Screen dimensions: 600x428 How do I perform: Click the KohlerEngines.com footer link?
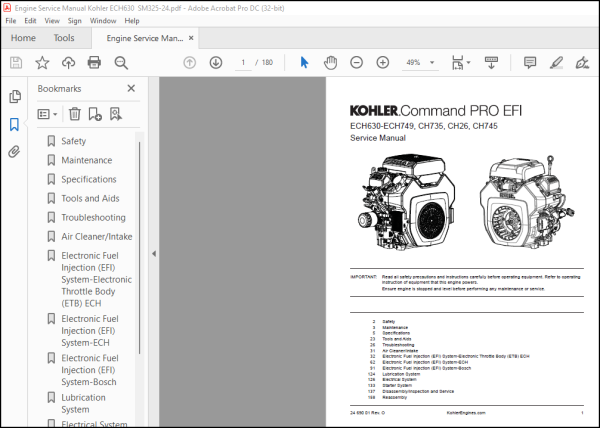click(x=466, y=413)
